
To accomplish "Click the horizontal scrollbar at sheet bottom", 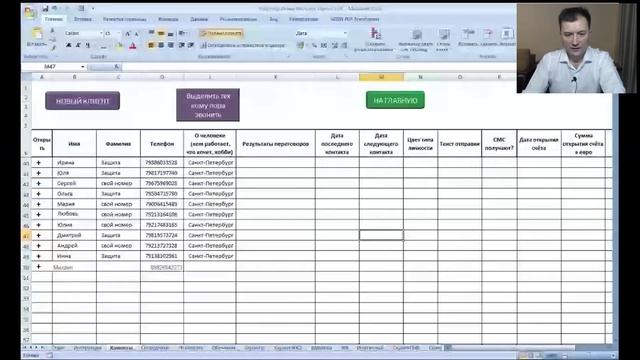I will 513,348.
